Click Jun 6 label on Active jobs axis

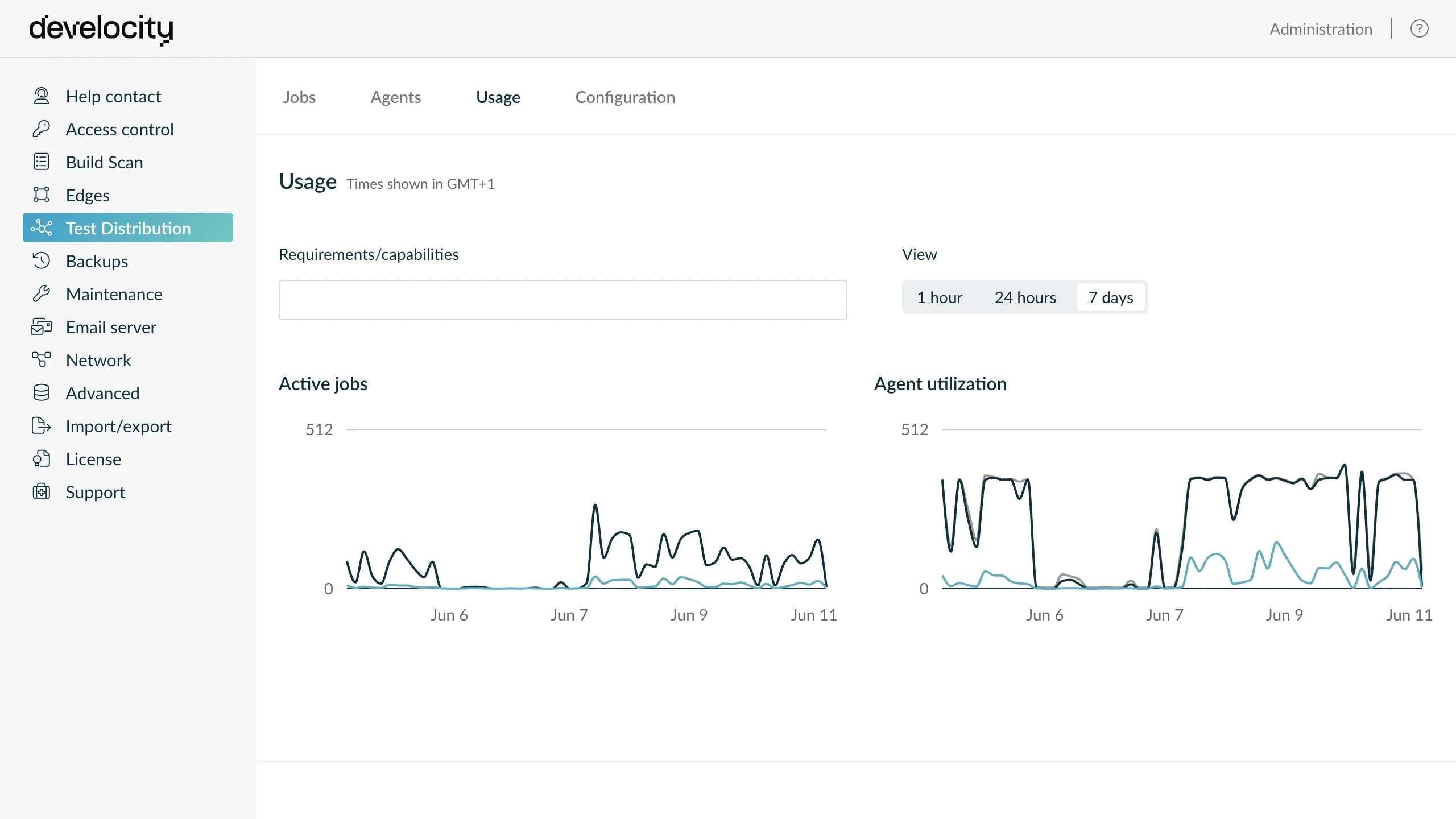(x=449, y=615)
